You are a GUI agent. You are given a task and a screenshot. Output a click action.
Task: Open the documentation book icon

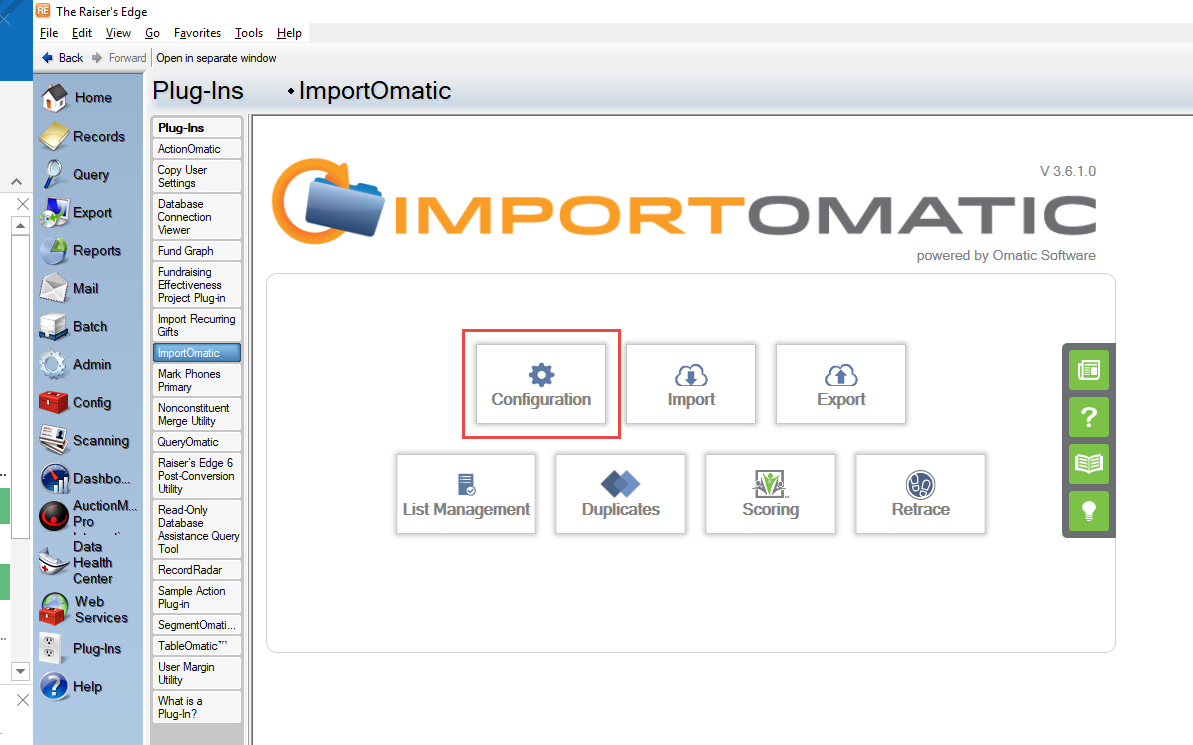[x=1088, y=464]
